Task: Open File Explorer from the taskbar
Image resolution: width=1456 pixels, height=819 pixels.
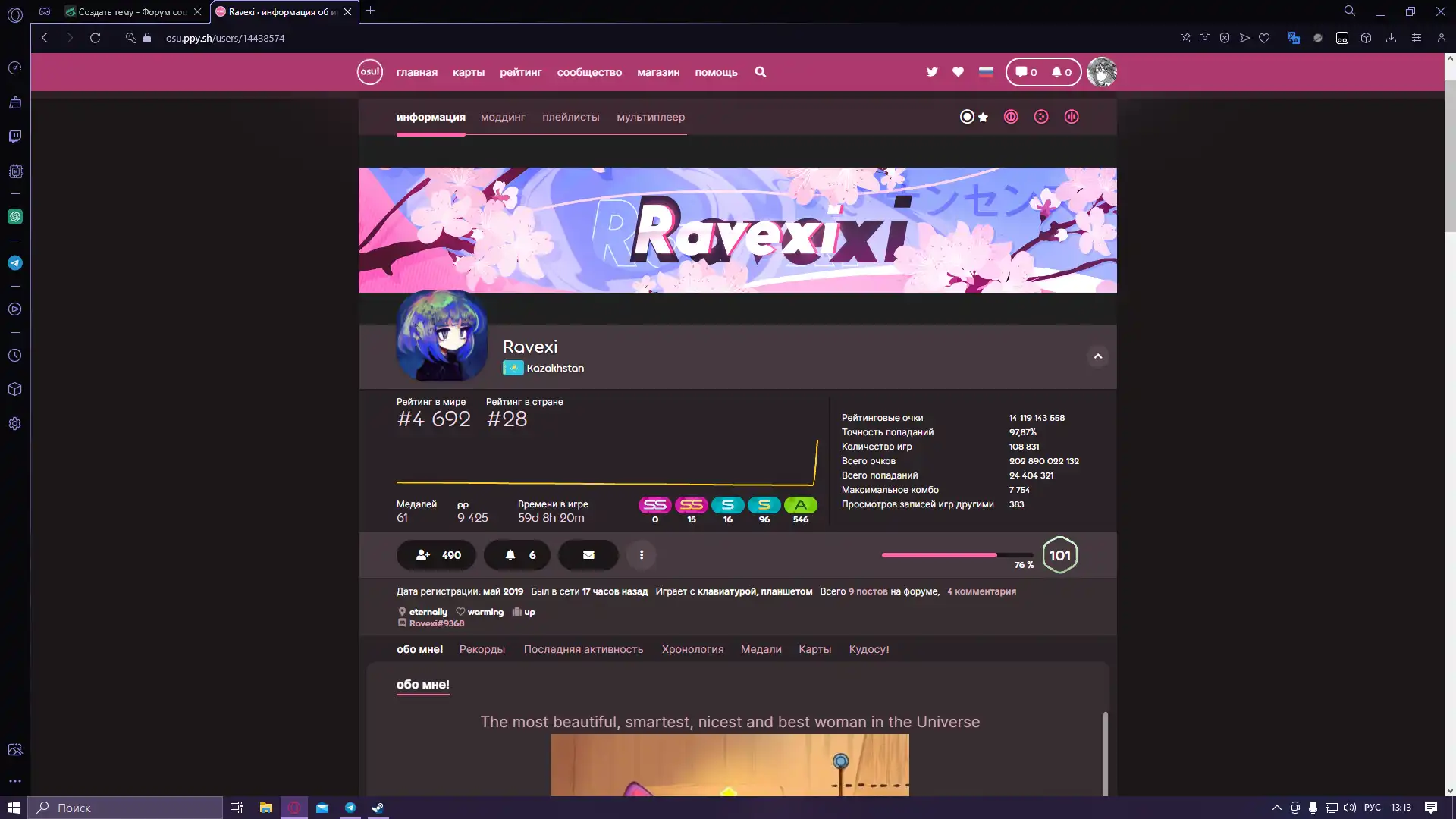Action: coord(266,808)
